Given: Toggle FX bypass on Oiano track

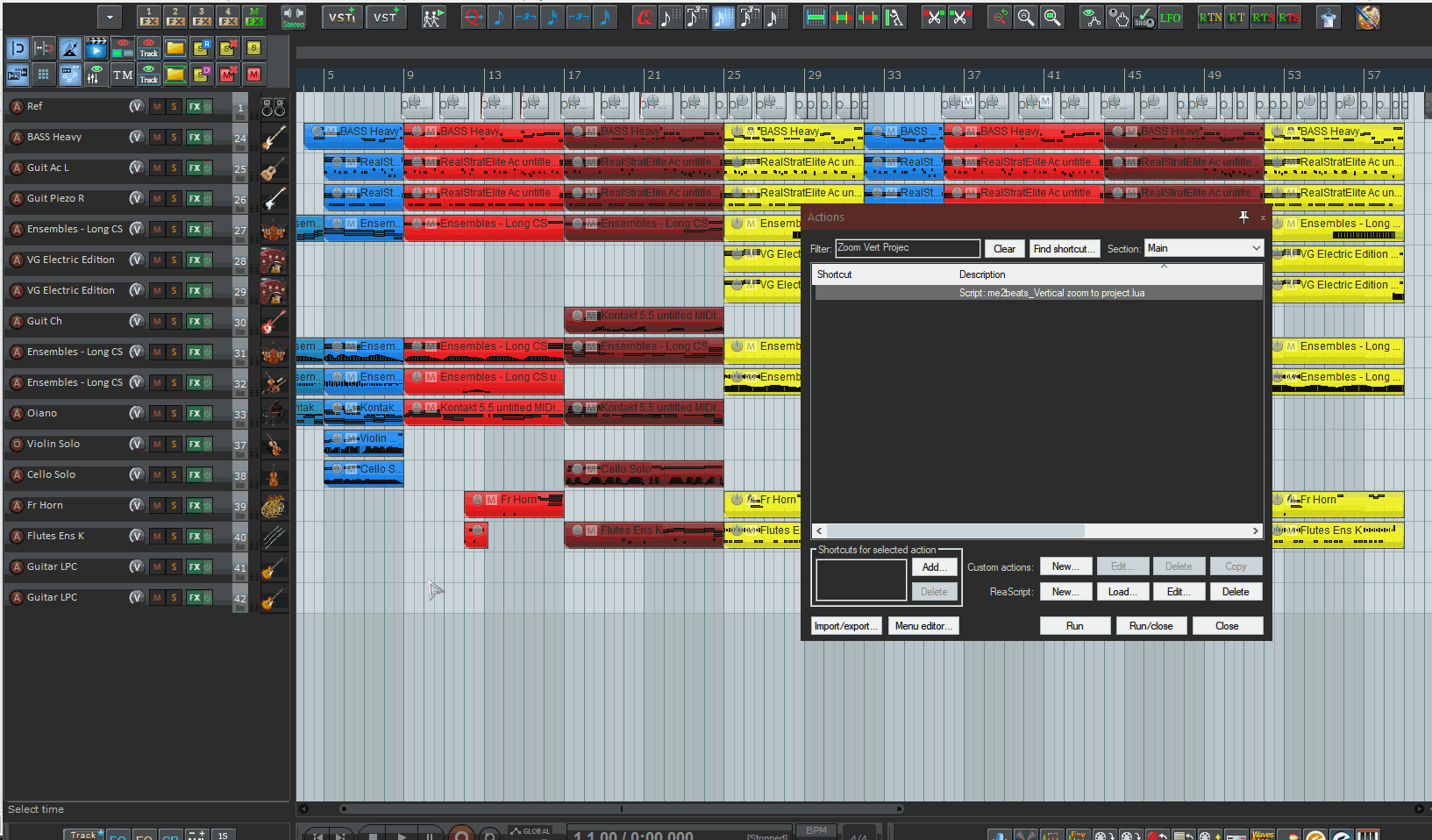Looking at the screenshot, I should click(x=208, y=414).
